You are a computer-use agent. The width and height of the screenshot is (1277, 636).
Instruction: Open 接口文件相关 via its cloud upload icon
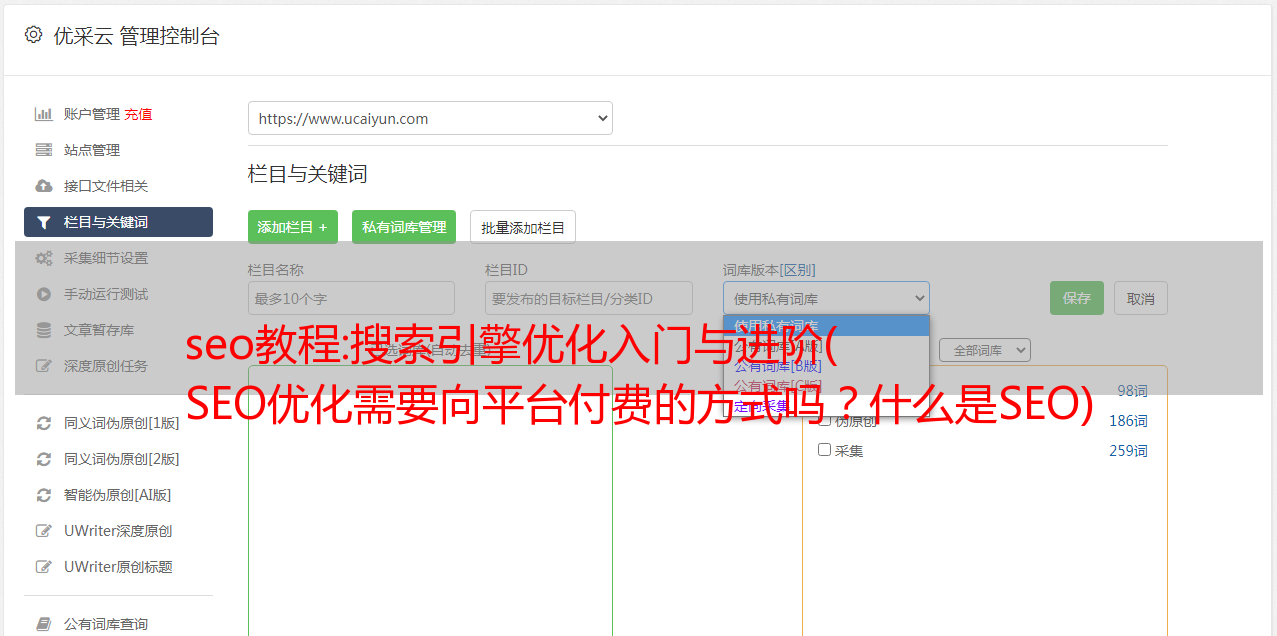(x=43, y=186)
